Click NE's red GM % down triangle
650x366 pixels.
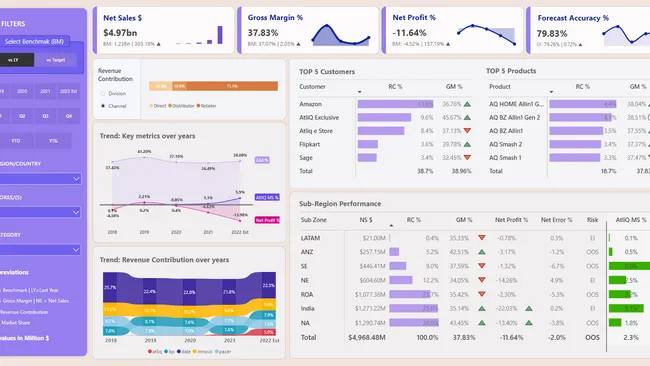click(482, 280)
